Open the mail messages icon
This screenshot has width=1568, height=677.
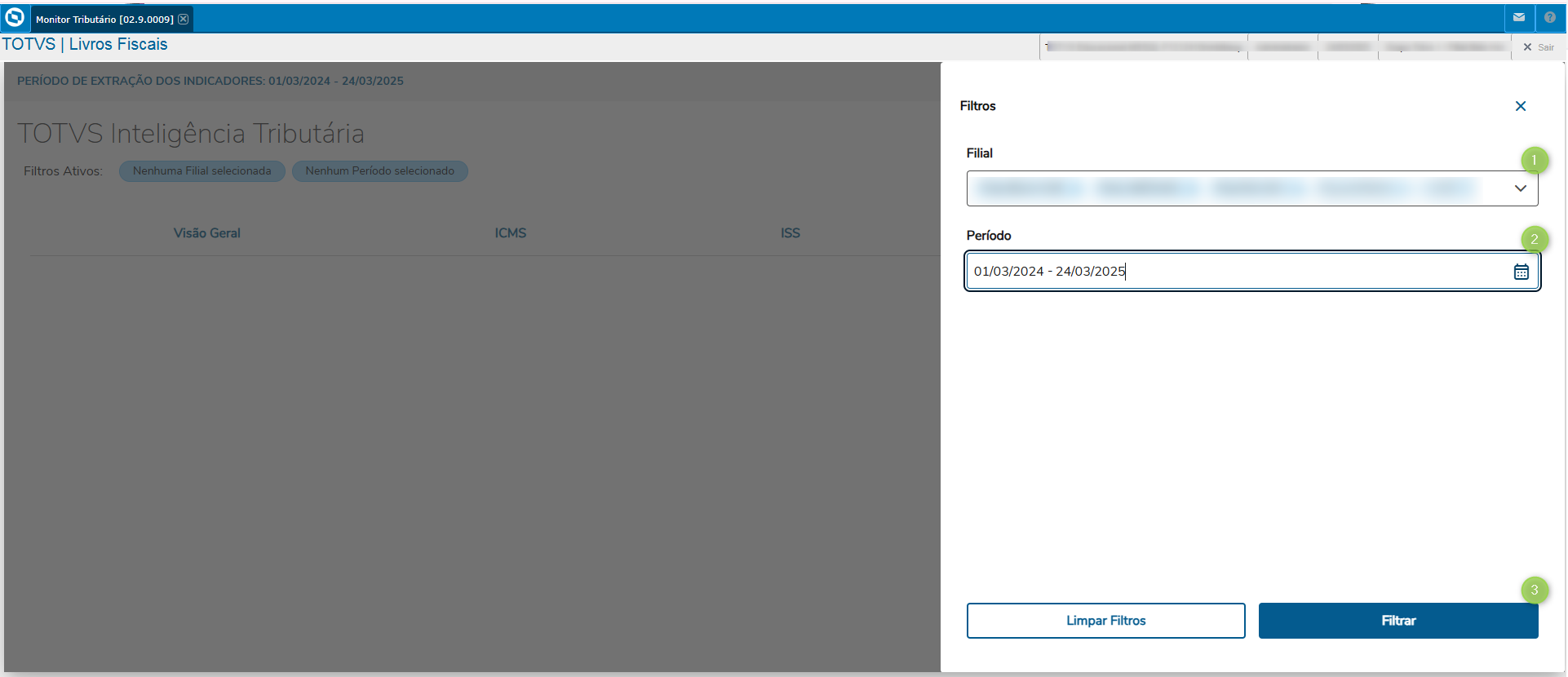(1519, 17)
